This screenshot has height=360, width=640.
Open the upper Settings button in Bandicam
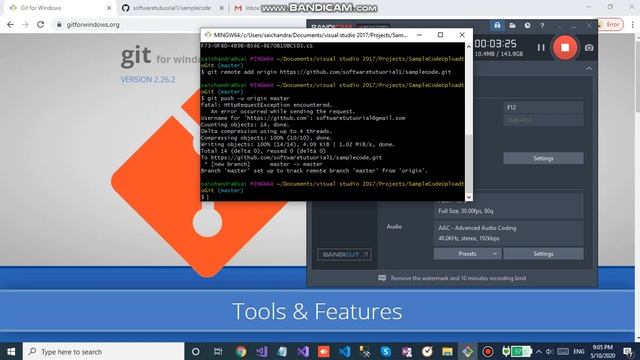(x=543, y=158)
